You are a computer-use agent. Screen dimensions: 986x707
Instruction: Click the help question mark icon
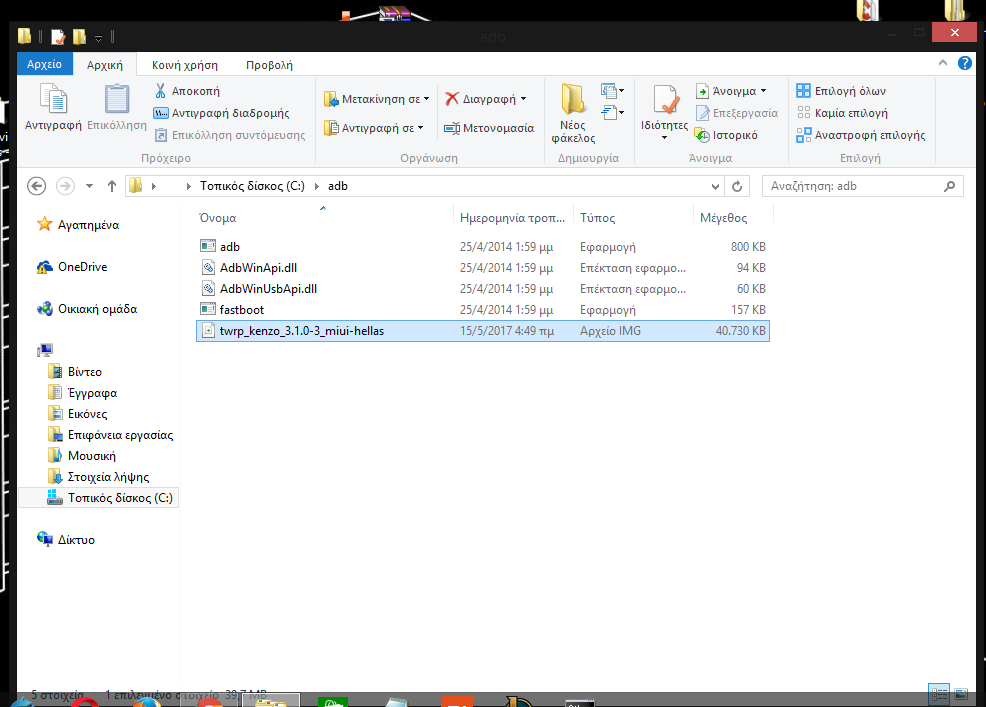[x=965, y=64]
